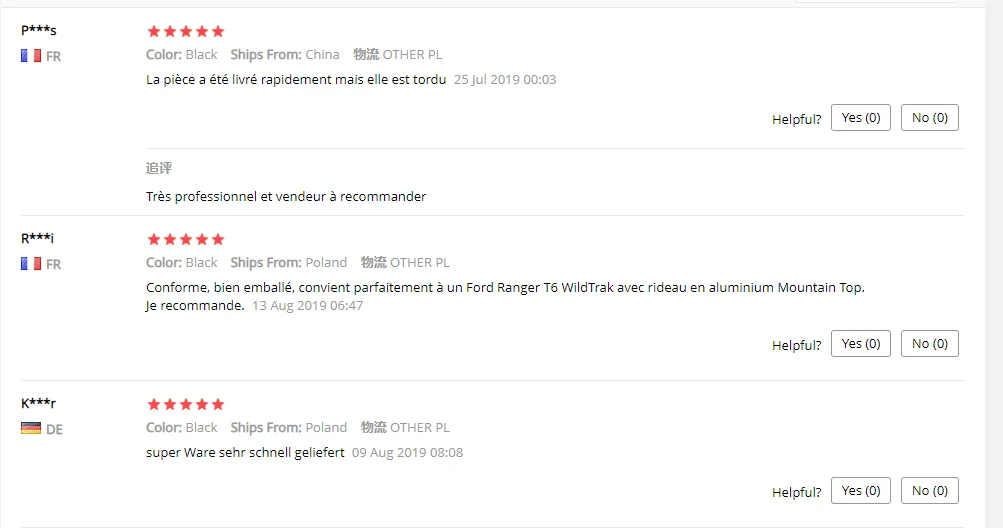Vote No (0) on R***i's Ford Ranger review
The height and width of the screenshot is (528, 1003).
[930, 344]
